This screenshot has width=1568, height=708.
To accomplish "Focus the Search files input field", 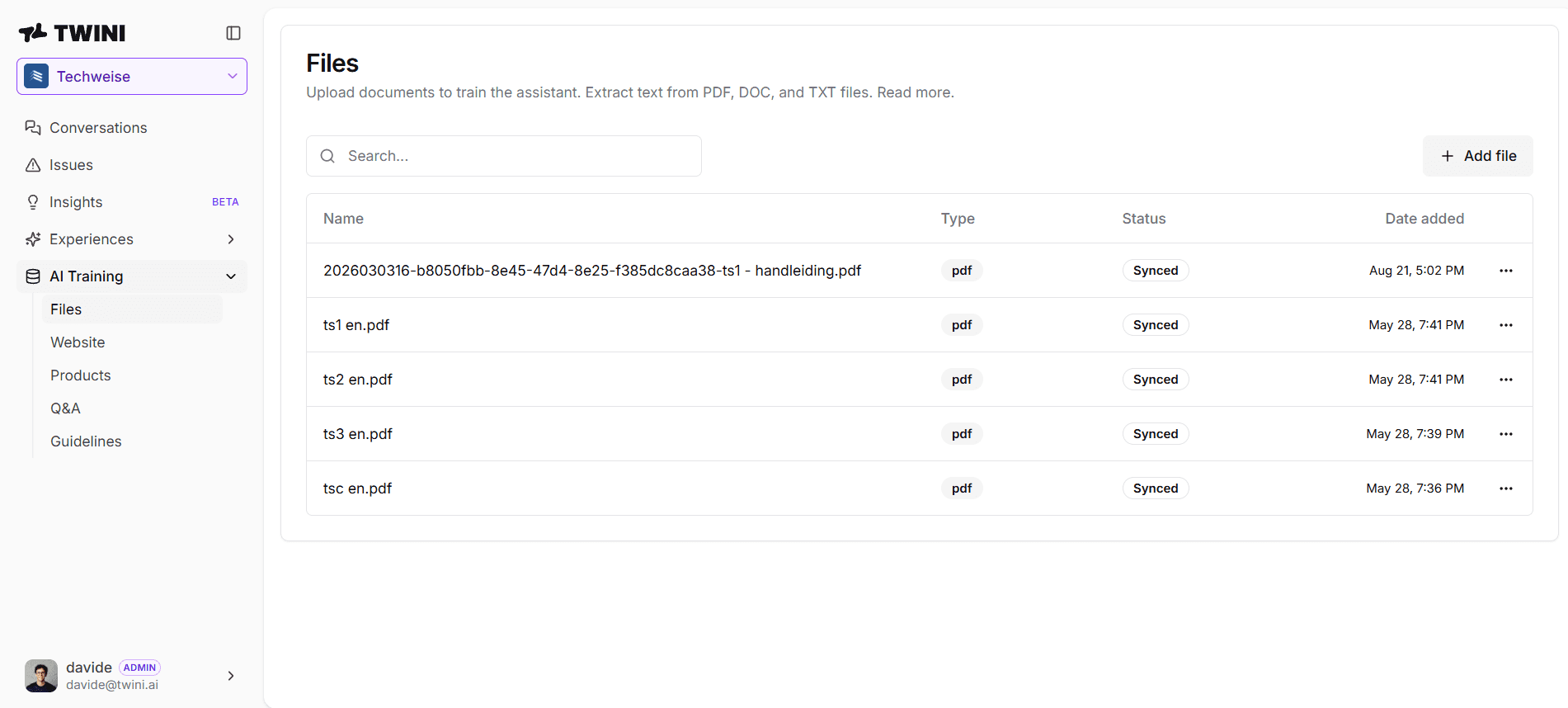I will pos(504,156).
